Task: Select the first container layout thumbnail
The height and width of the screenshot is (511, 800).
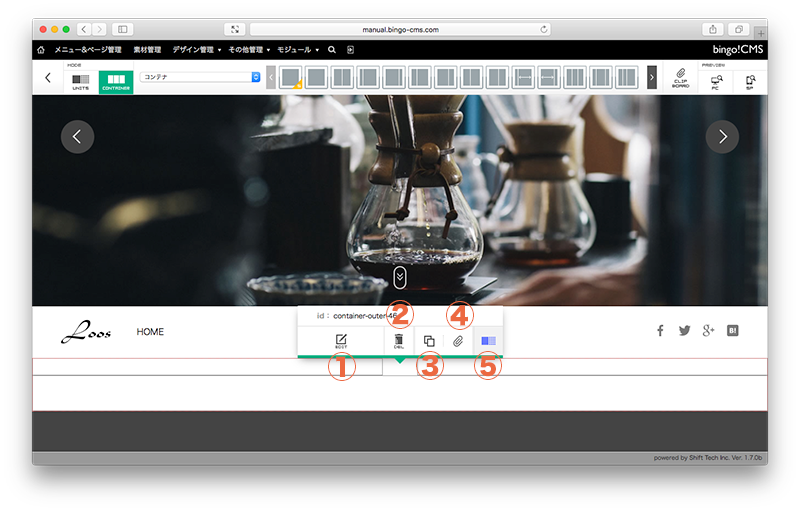Action: (290, 77)
